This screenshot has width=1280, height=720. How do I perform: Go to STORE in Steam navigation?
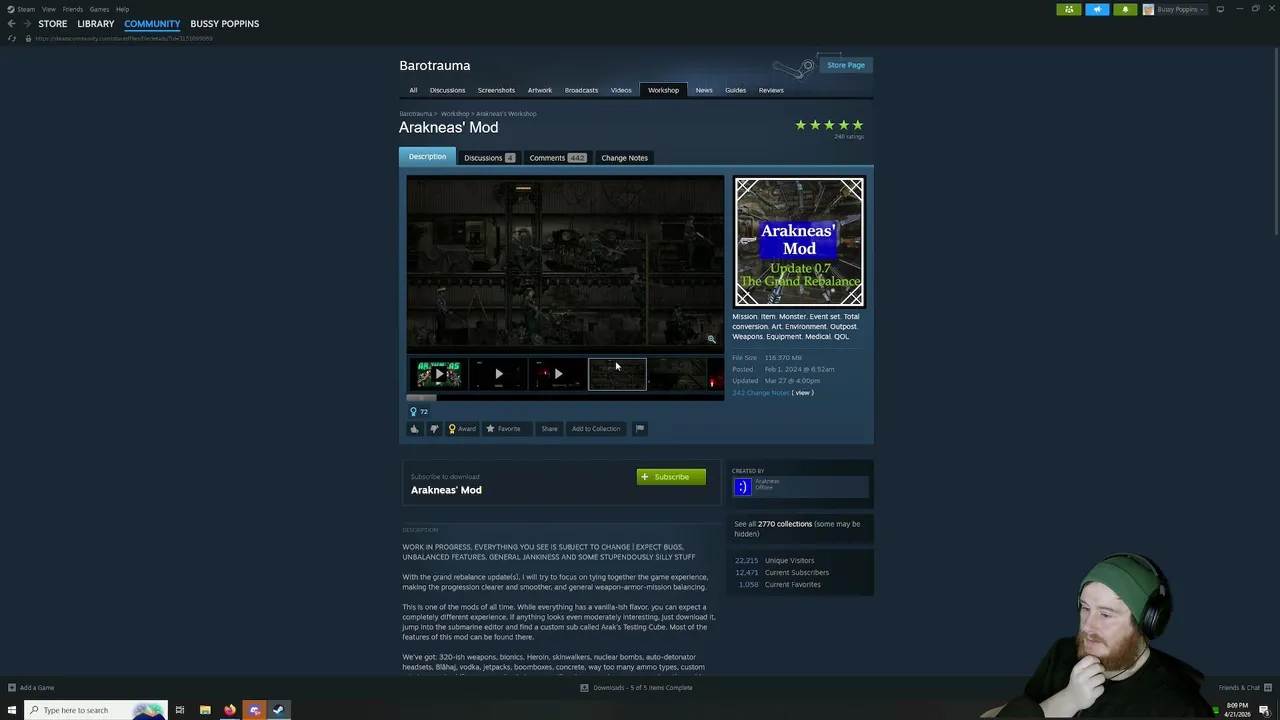coord(53,24)
